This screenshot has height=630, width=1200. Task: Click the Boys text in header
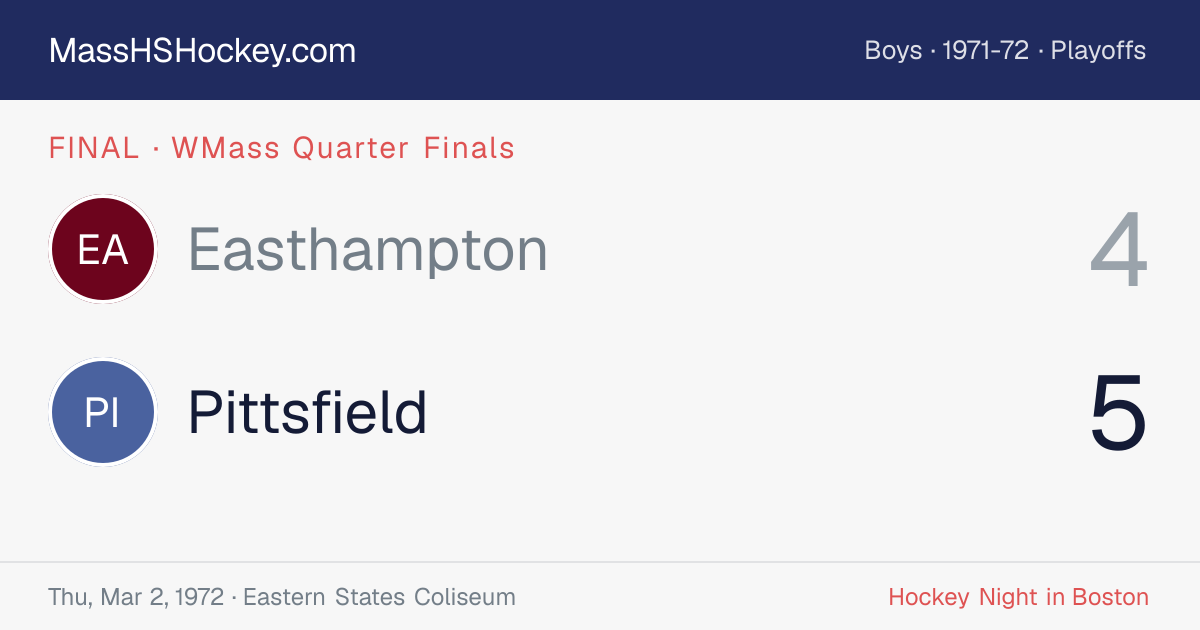coord(893,50)
